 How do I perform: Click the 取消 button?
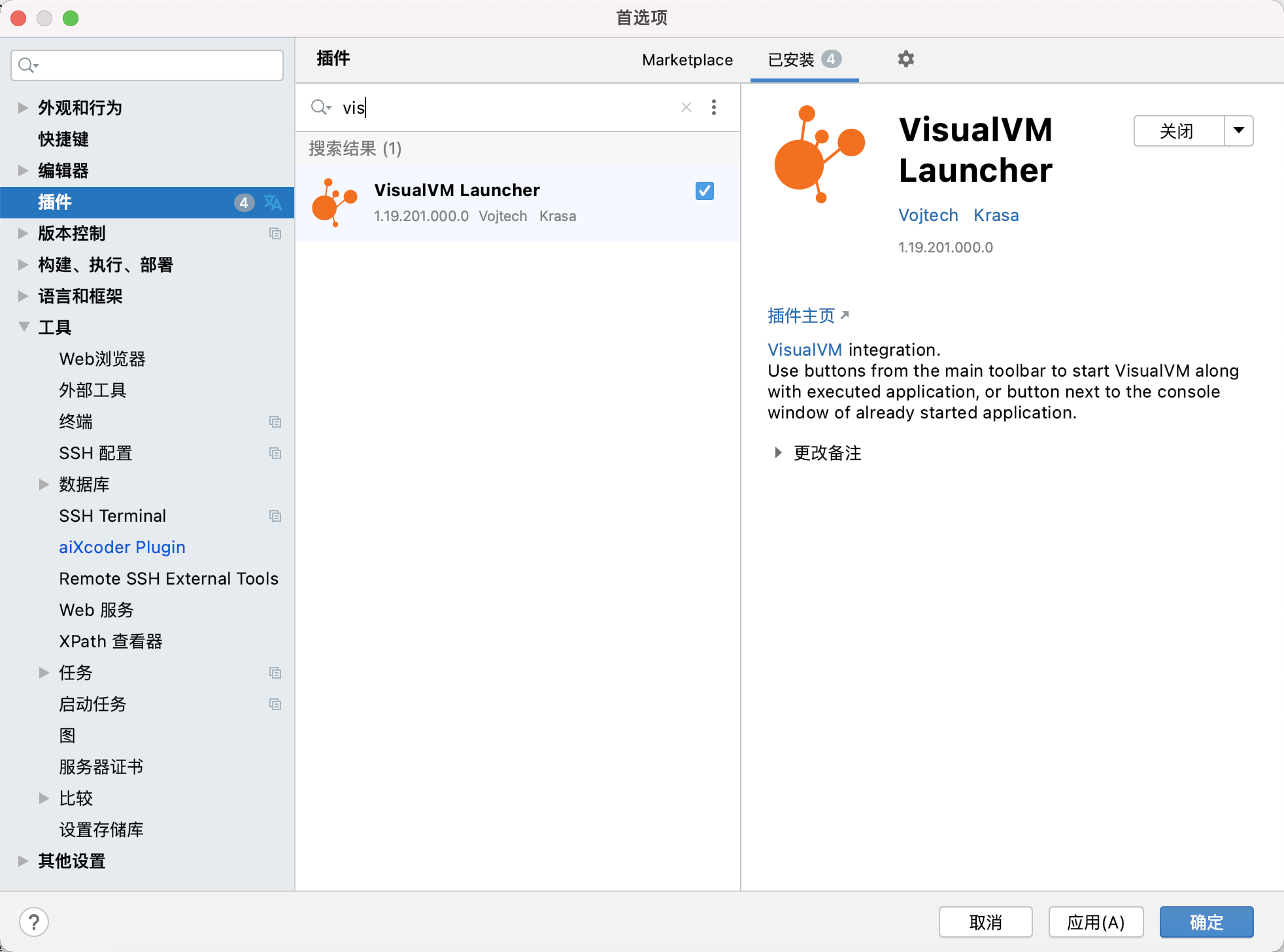pos(986,922)
